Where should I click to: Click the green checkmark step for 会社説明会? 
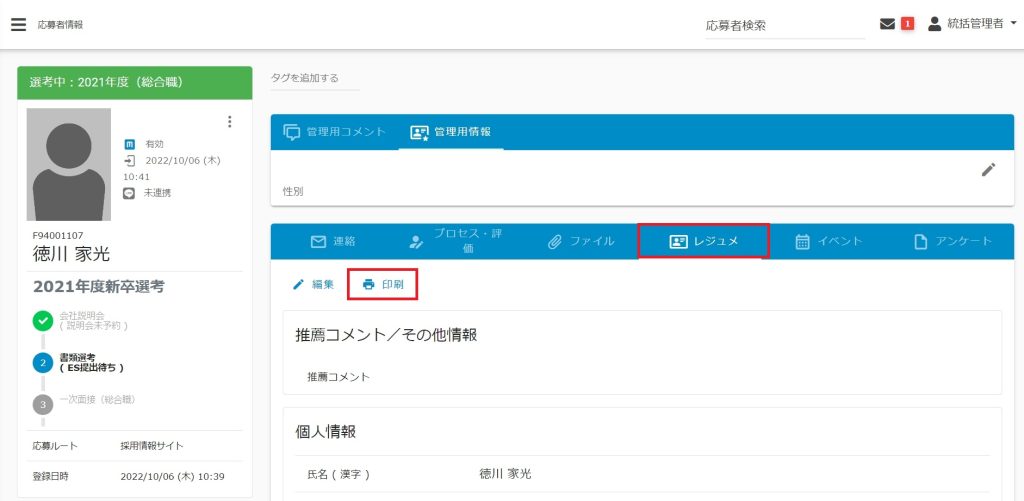pyautogui.click(x=43, y=321)
